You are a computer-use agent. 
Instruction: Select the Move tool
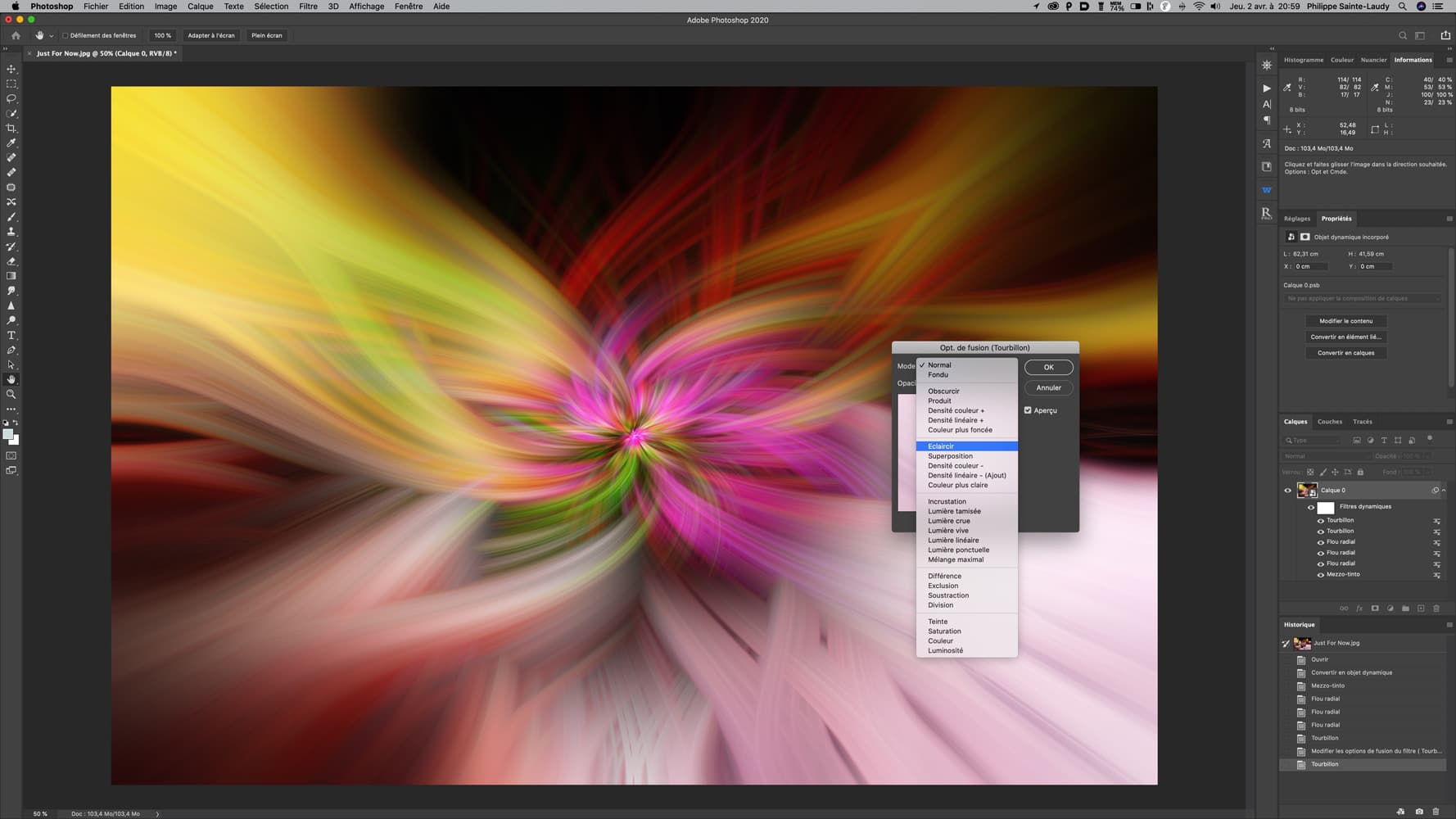11,69
